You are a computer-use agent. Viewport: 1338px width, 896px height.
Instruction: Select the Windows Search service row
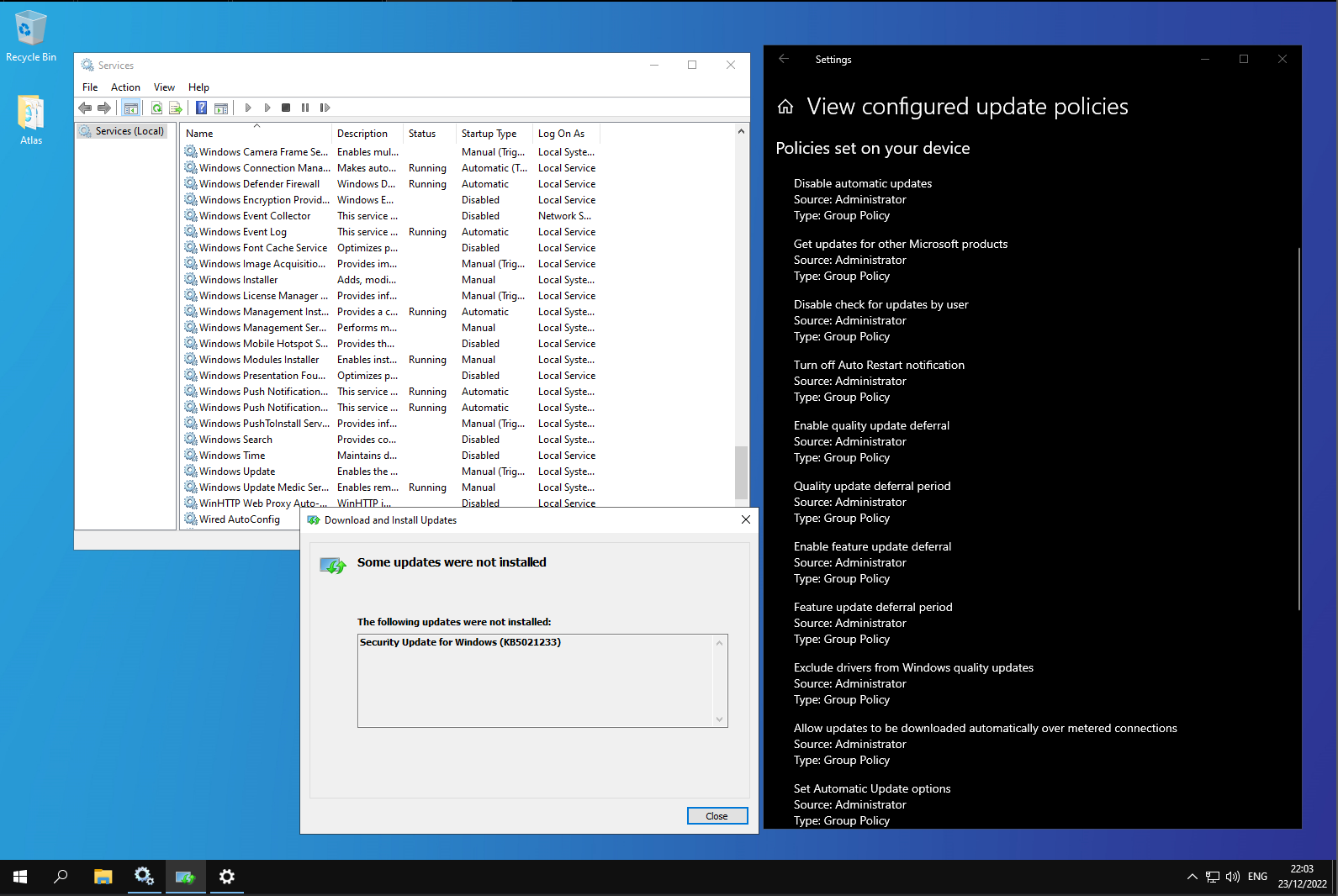[x=390, y=440]
